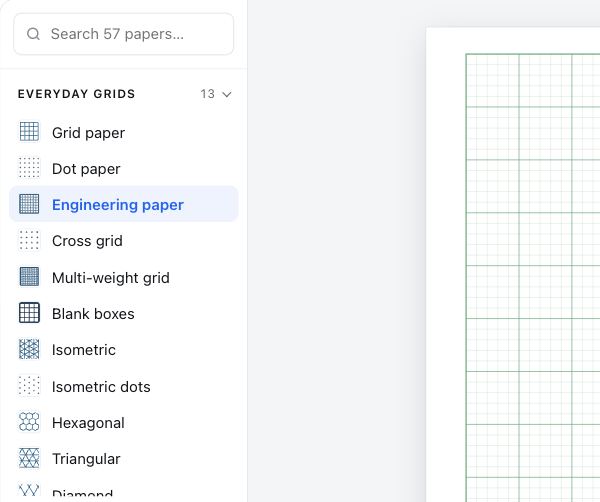Pick Multi-weight grid label
600x502 pixels.
(111, 278)
